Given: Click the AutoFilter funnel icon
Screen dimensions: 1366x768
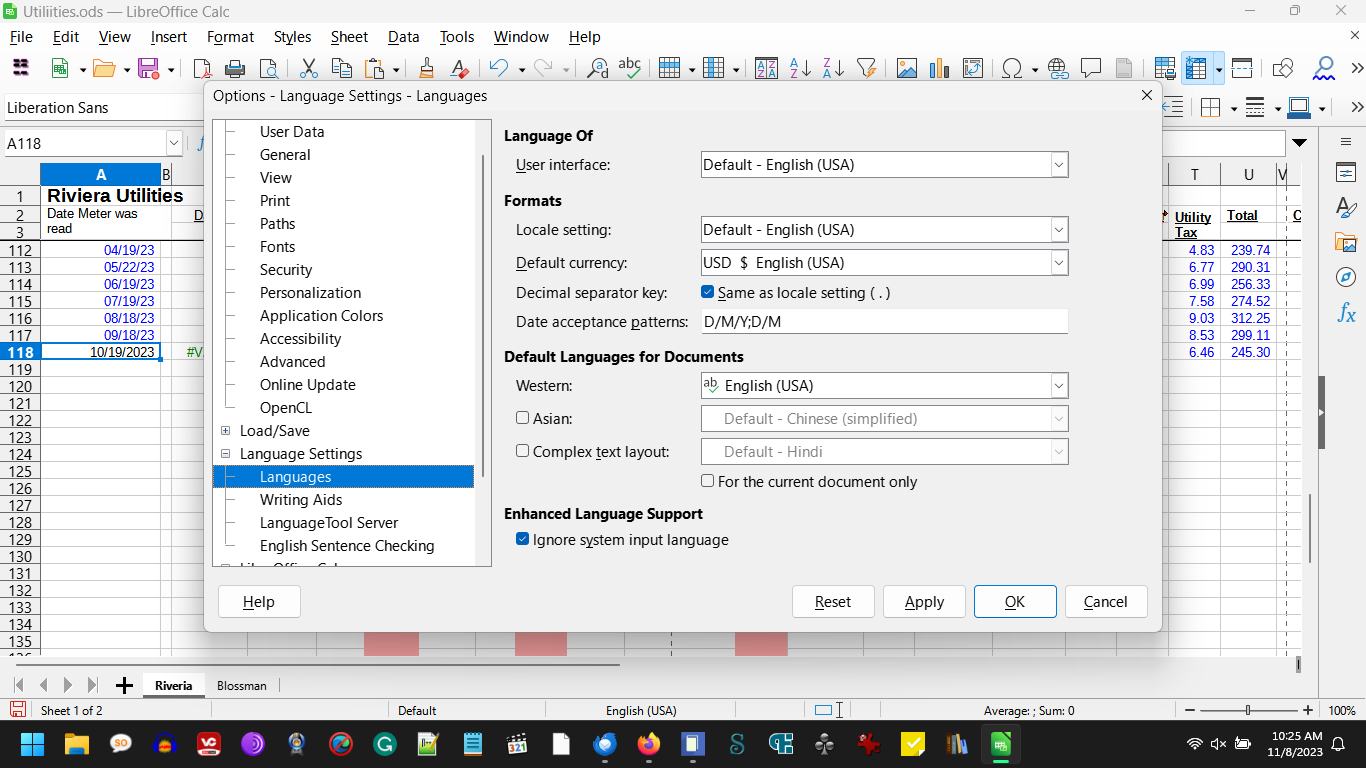Looking at the screenshot, I should pos(866,68).
